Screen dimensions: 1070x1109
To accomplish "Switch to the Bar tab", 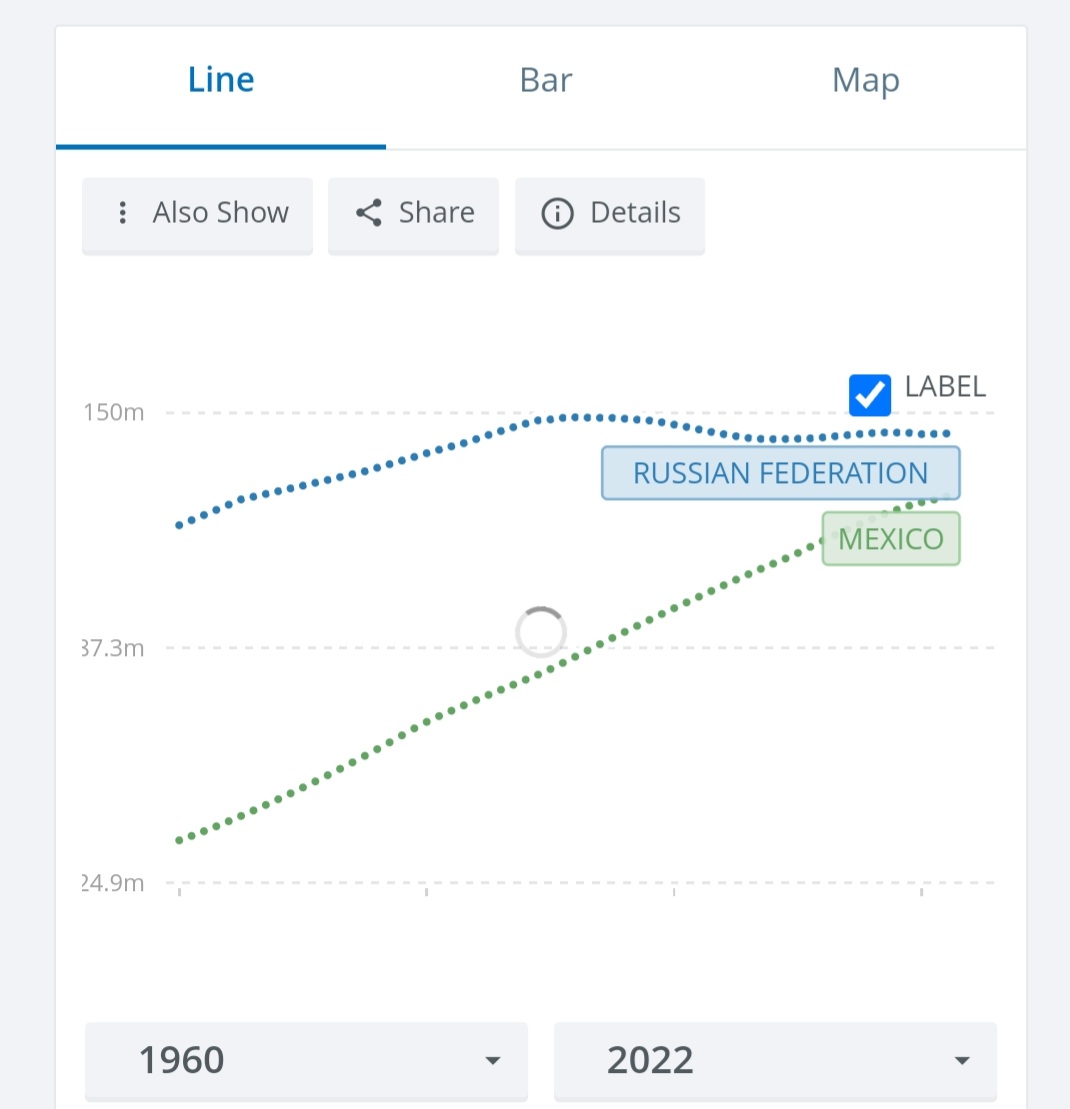I will [546, 80].
